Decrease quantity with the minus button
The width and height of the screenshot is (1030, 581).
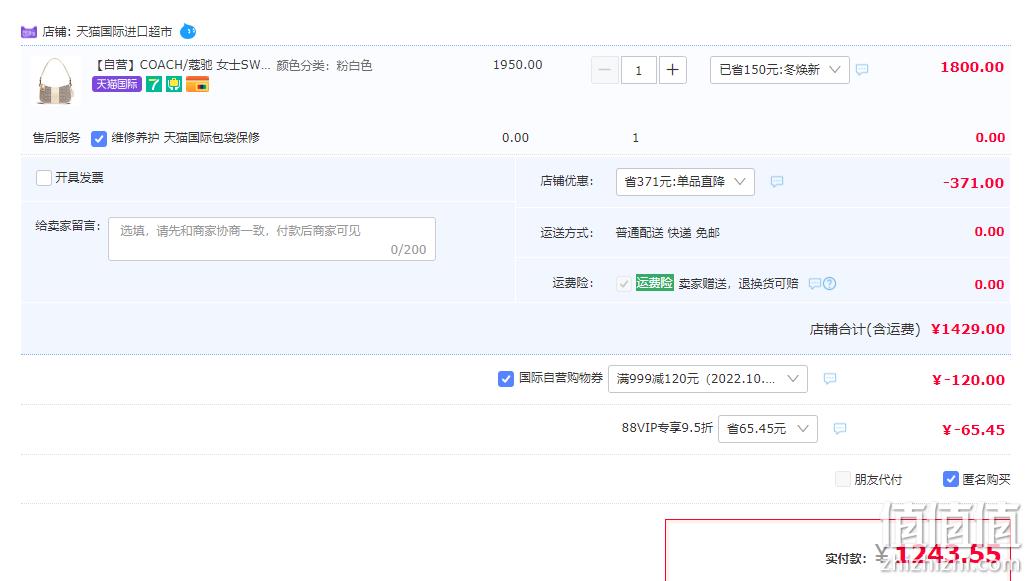(605, 70)
